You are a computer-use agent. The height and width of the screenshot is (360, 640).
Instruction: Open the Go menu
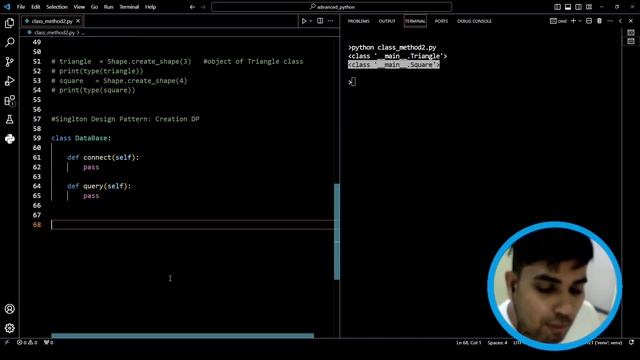[x=94, y=7]
